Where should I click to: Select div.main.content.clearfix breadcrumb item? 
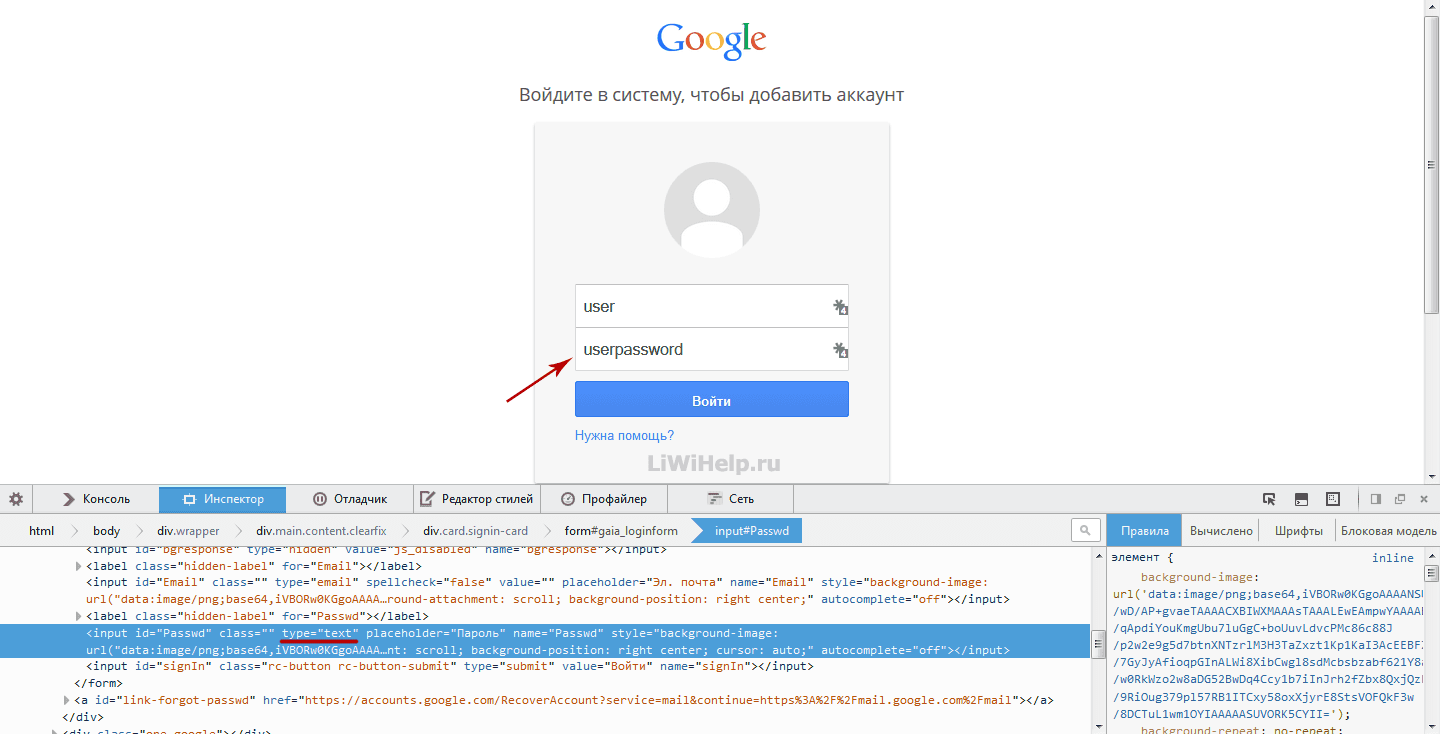321,531
